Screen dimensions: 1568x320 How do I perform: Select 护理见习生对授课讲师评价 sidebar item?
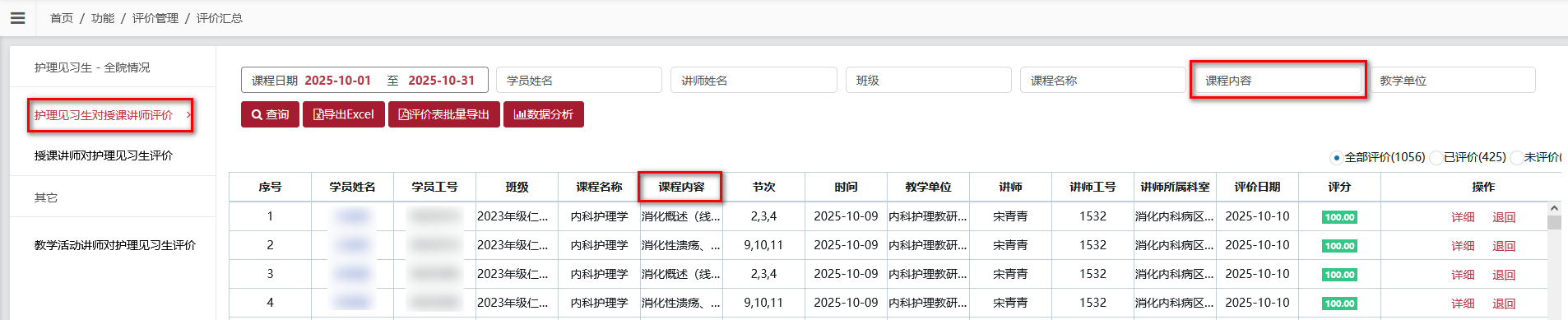[104, 115]
